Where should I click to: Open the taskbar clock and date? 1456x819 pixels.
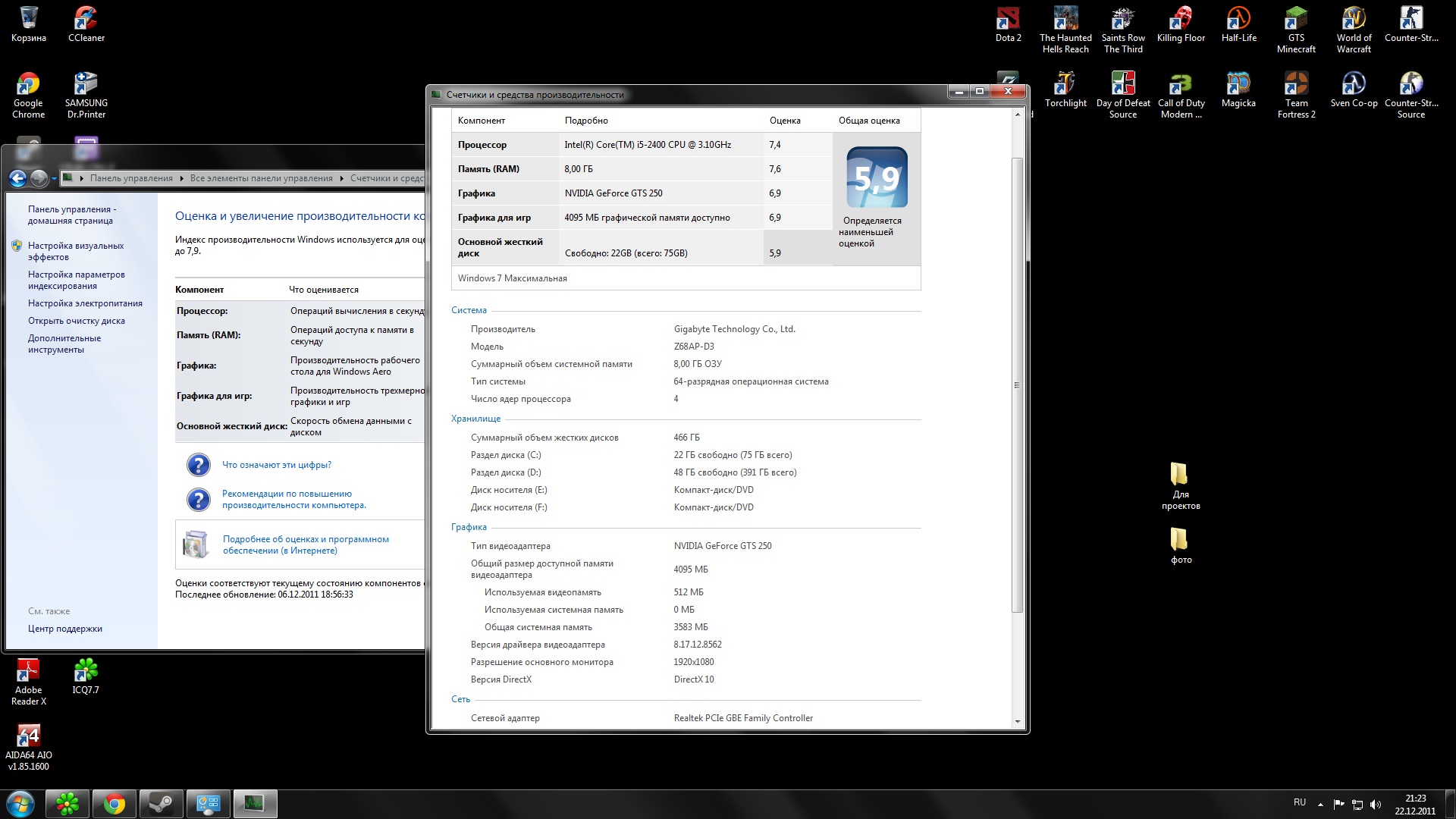(x=1415, y=805)
